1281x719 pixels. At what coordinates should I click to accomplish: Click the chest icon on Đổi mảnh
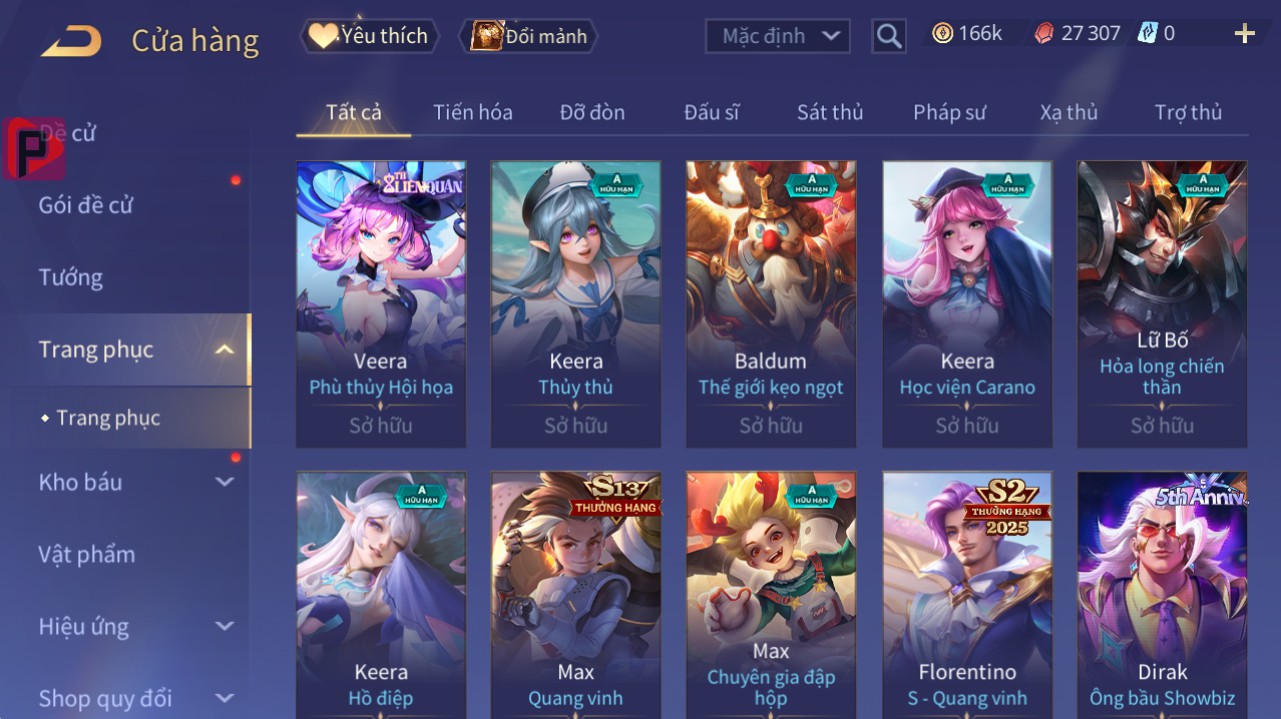tap(486, 36)
